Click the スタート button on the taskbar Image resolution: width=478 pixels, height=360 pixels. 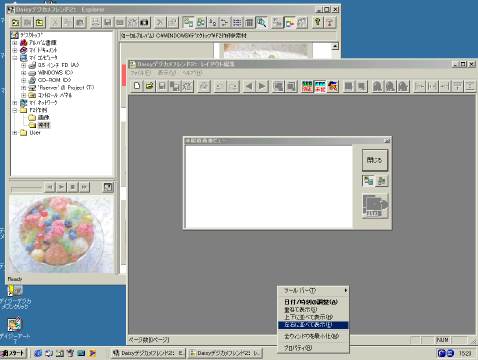click(x=13, y=353)
